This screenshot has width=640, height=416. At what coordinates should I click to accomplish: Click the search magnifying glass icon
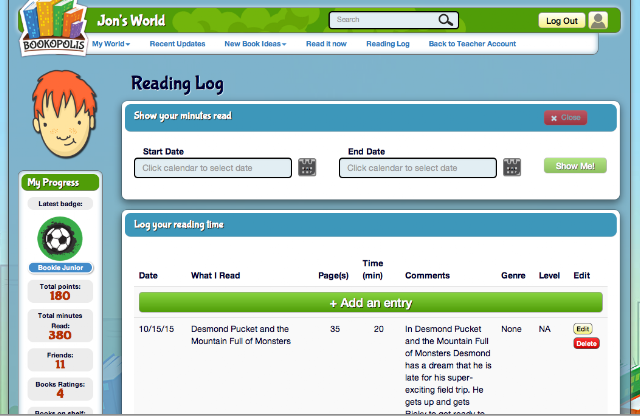(445, 20)
